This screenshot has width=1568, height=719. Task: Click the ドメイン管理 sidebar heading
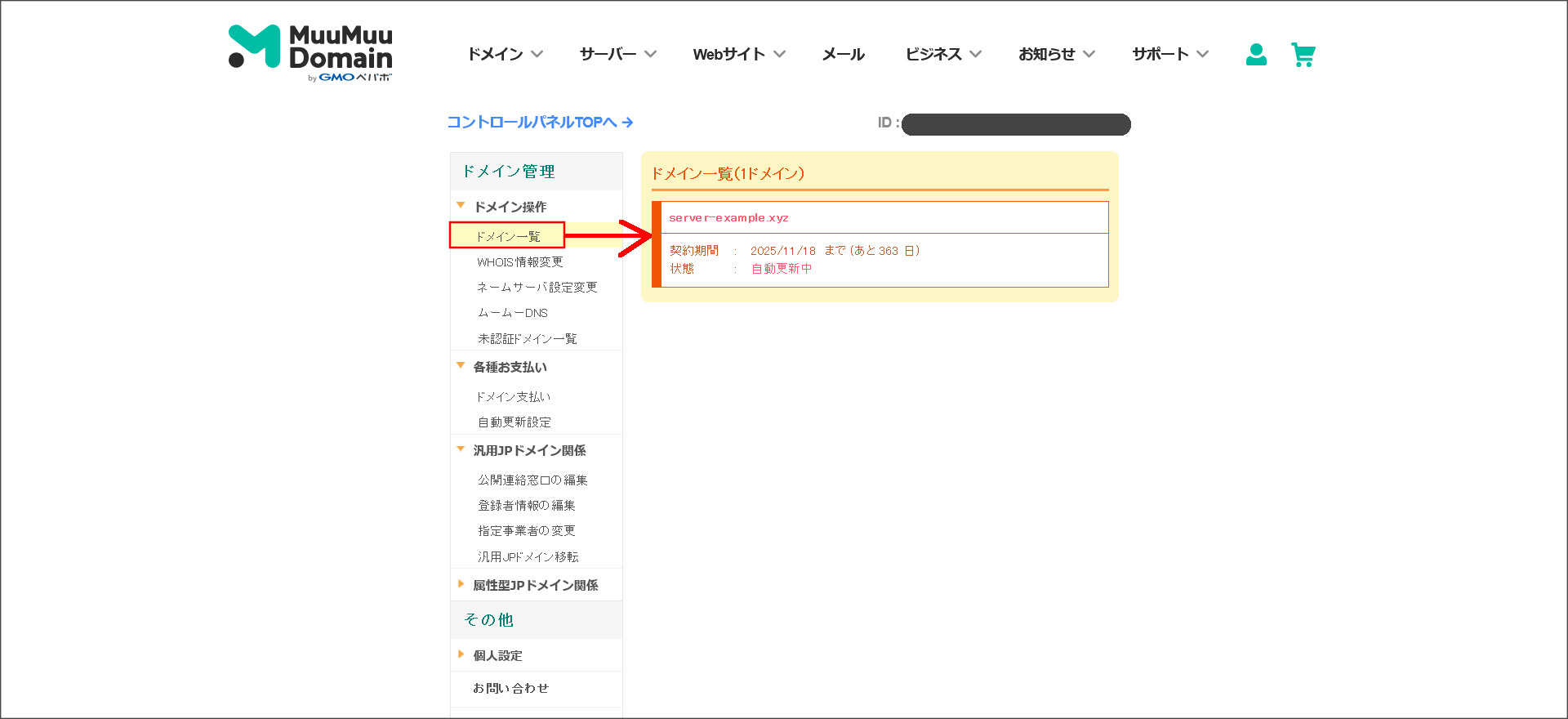(509, 172)
